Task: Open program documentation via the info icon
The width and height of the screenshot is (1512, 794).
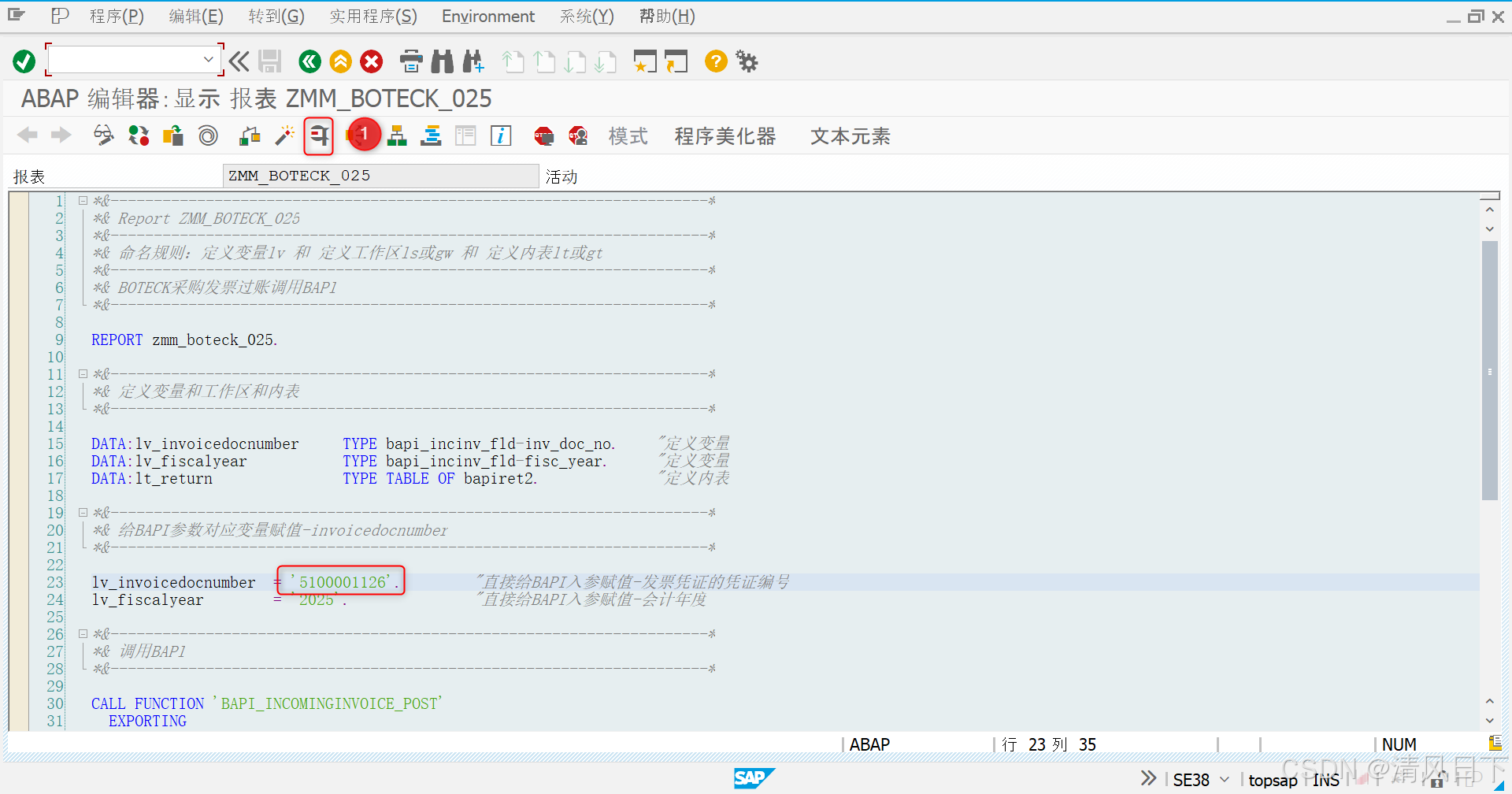Action: [500, 135]
